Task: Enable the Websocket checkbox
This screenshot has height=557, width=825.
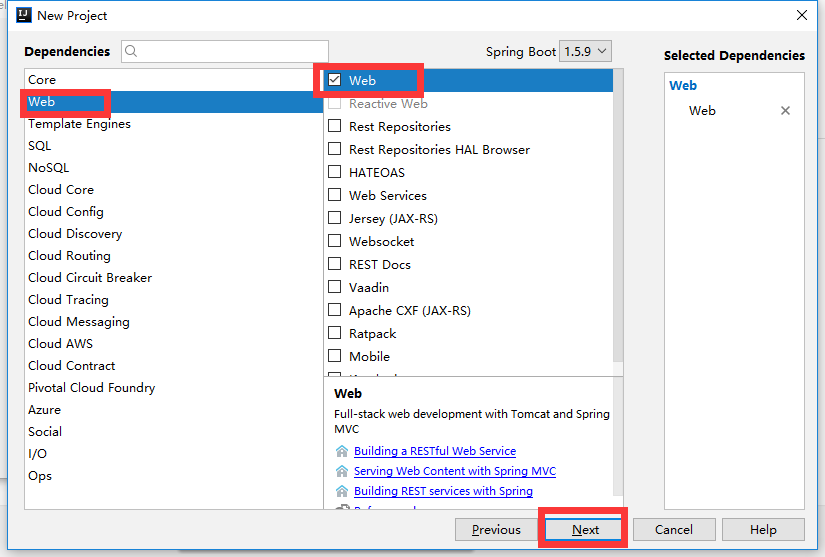Action: [335, 241]
